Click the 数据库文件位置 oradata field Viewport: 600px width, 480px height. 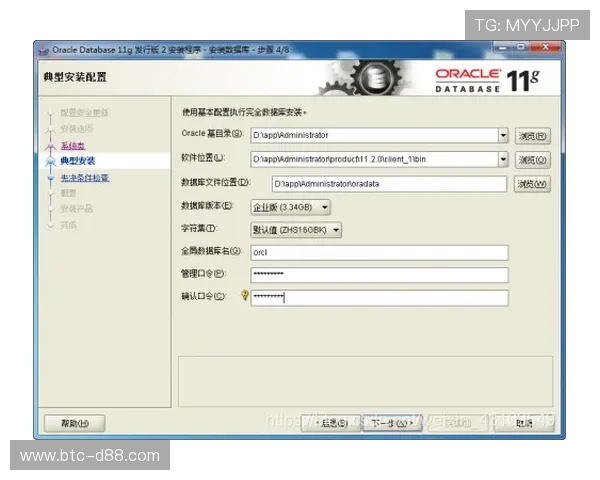click(389, 184)
